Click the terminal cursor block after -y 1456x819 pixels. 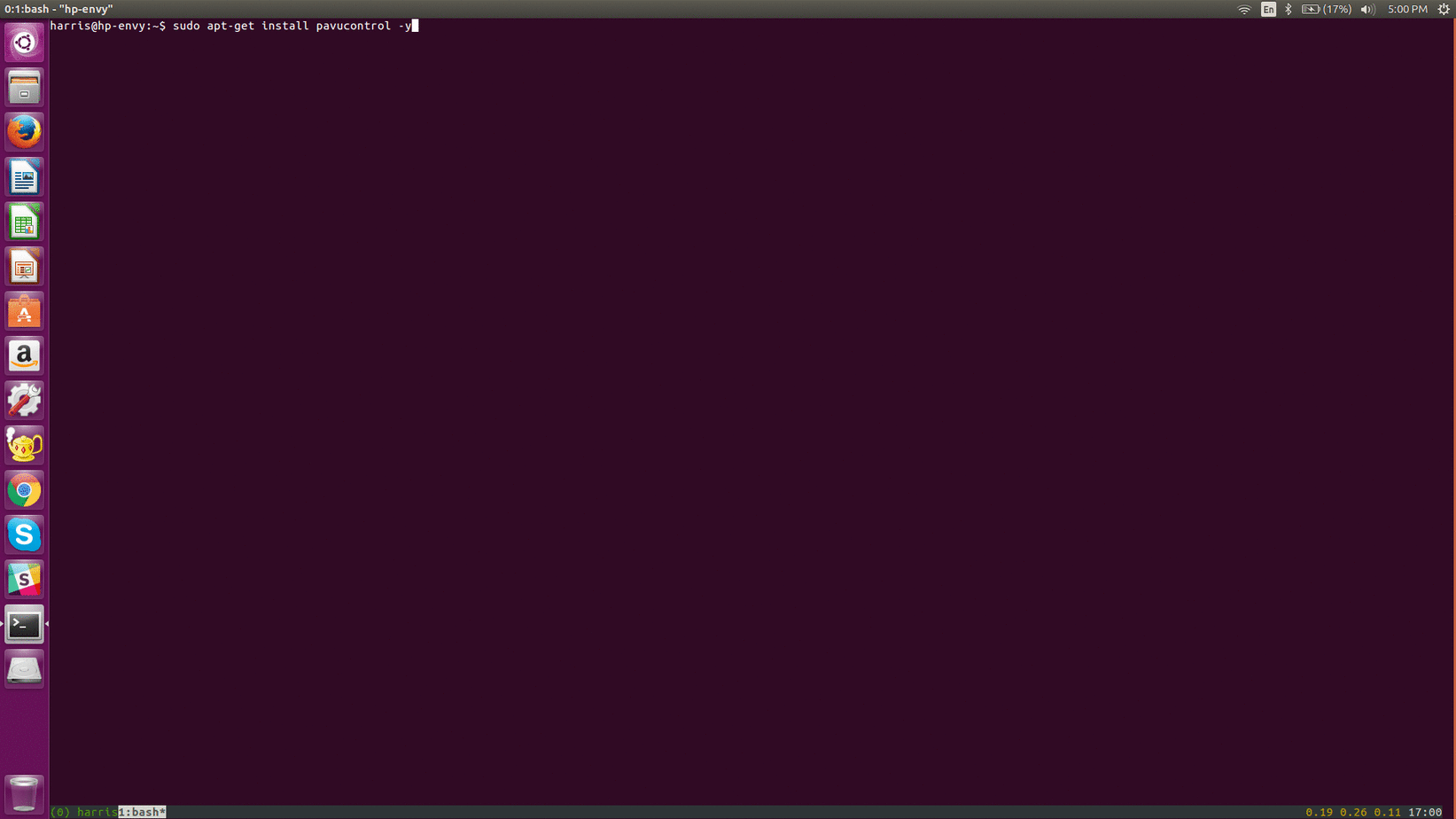pyautogui.click(x=415, y=26)
